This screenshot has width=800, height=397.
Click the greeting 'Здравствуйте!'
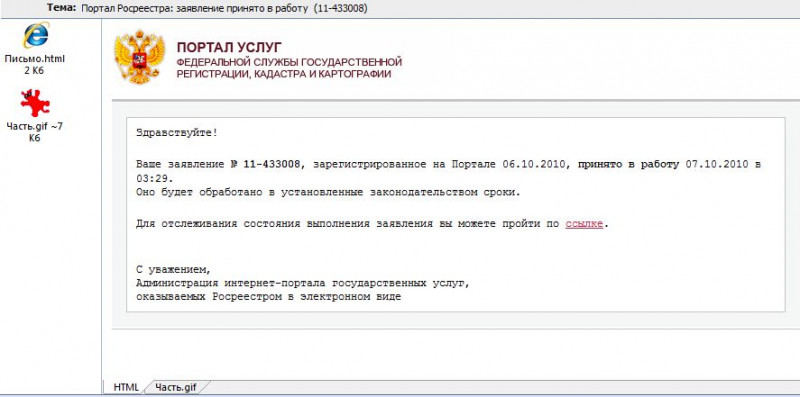(x=177, y=133)
